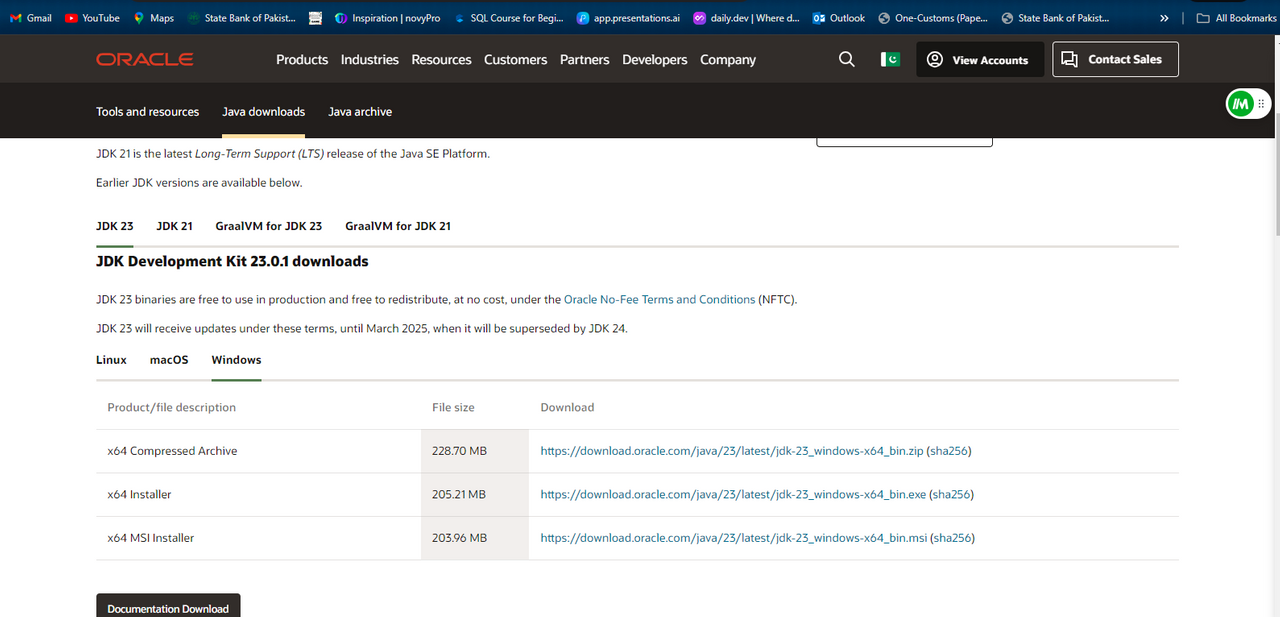Image resolution: width=1280 pixels, height=617 pixels.
Task: Open the YouTube bookmark
Action: tap(92, 18)
